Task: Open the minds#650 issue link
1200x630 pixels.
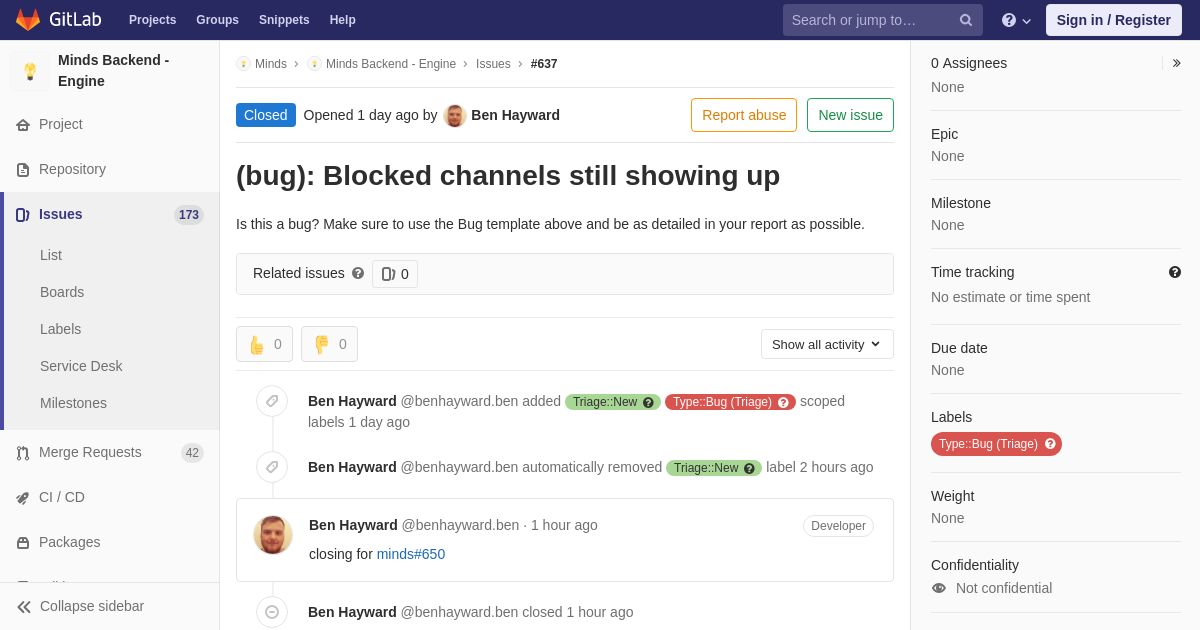Action: coord(411,554)
